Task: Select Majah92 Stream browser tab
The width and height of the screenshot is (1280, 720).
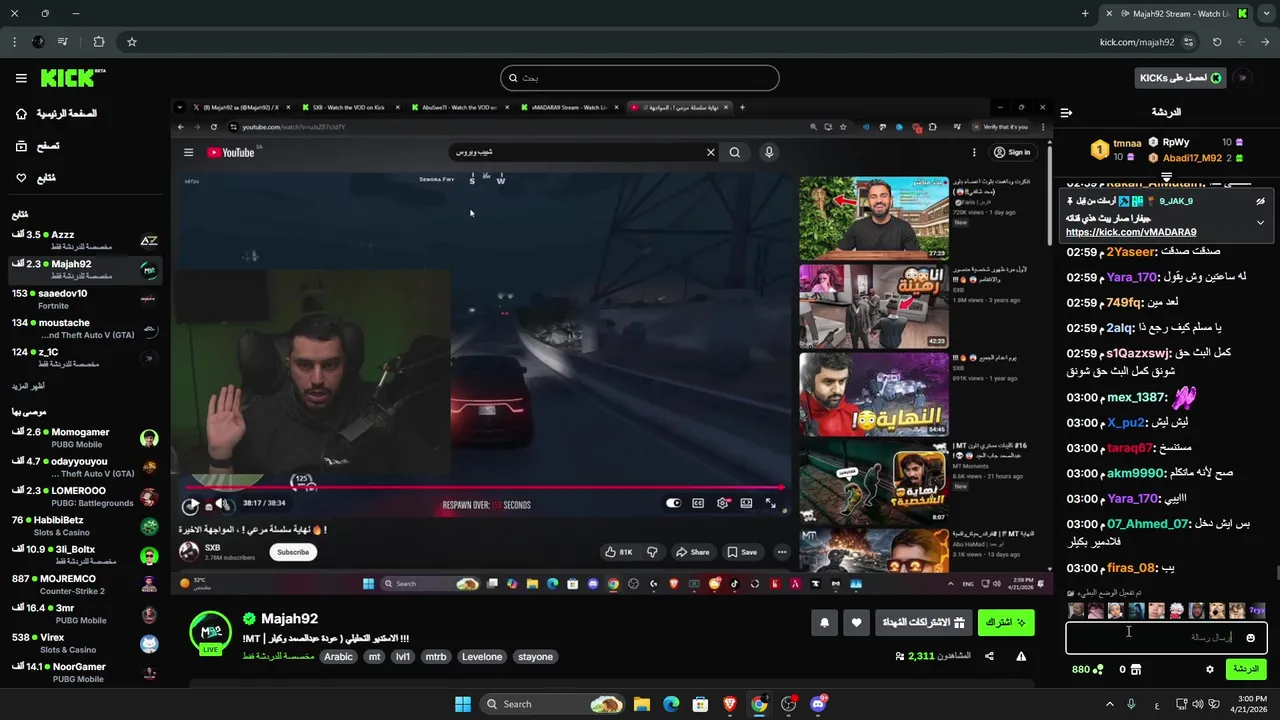Action: click(1177, 14)
